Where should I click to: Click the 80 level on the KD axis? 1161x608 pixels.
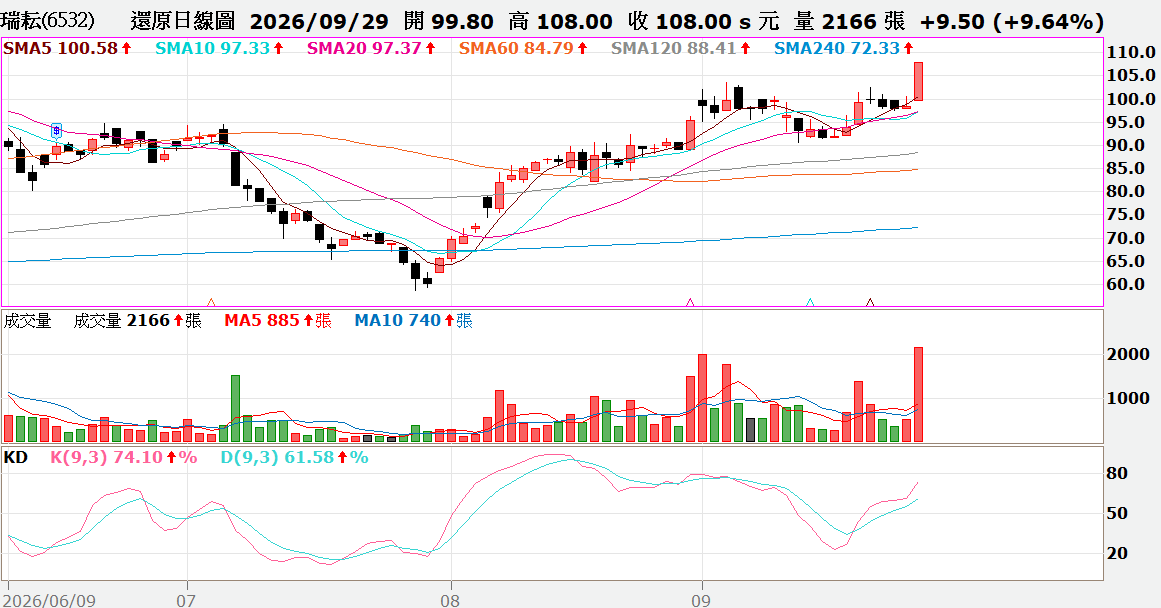pos(1117,473)
